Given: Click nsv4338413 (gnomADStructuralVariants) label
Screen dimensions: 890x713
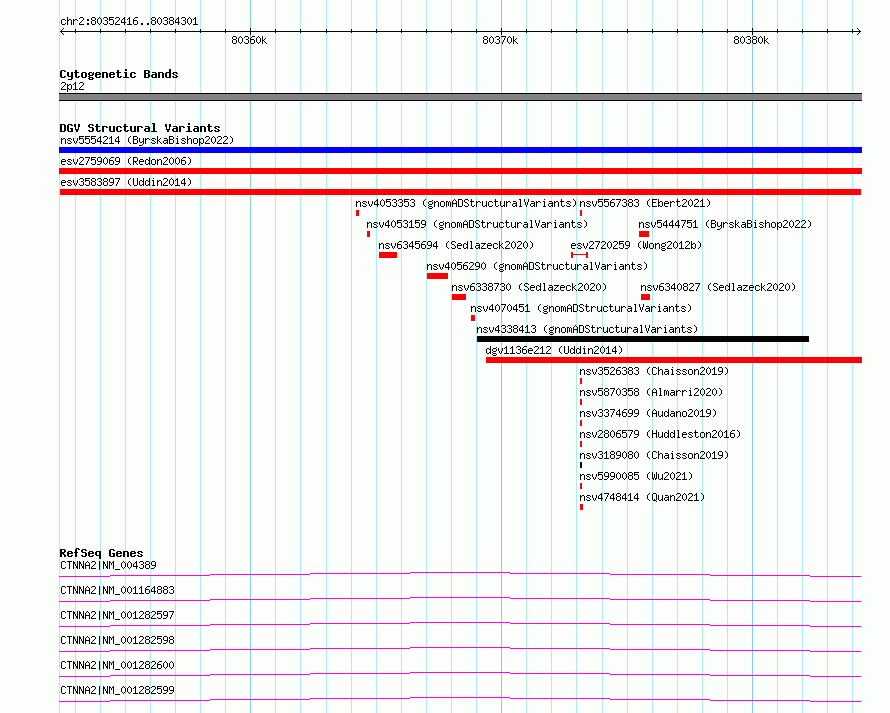Looking at the screenshot, I should (587, 329).
